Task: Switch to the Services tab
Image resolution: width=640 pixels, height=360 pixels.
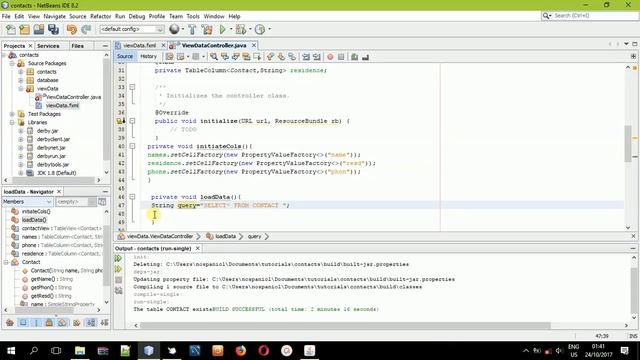Action: (48, 46)
